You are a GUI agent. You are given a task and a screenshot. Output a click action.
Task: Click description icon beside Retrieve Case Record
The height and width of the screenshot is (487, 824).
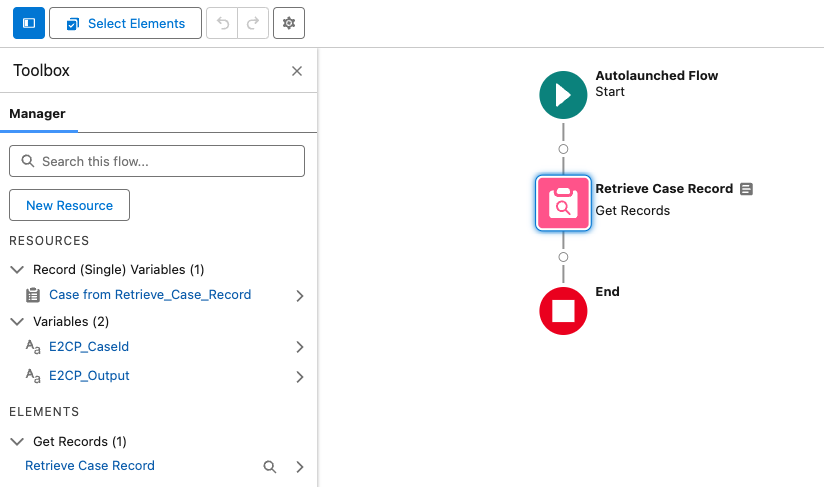point(746,189)
